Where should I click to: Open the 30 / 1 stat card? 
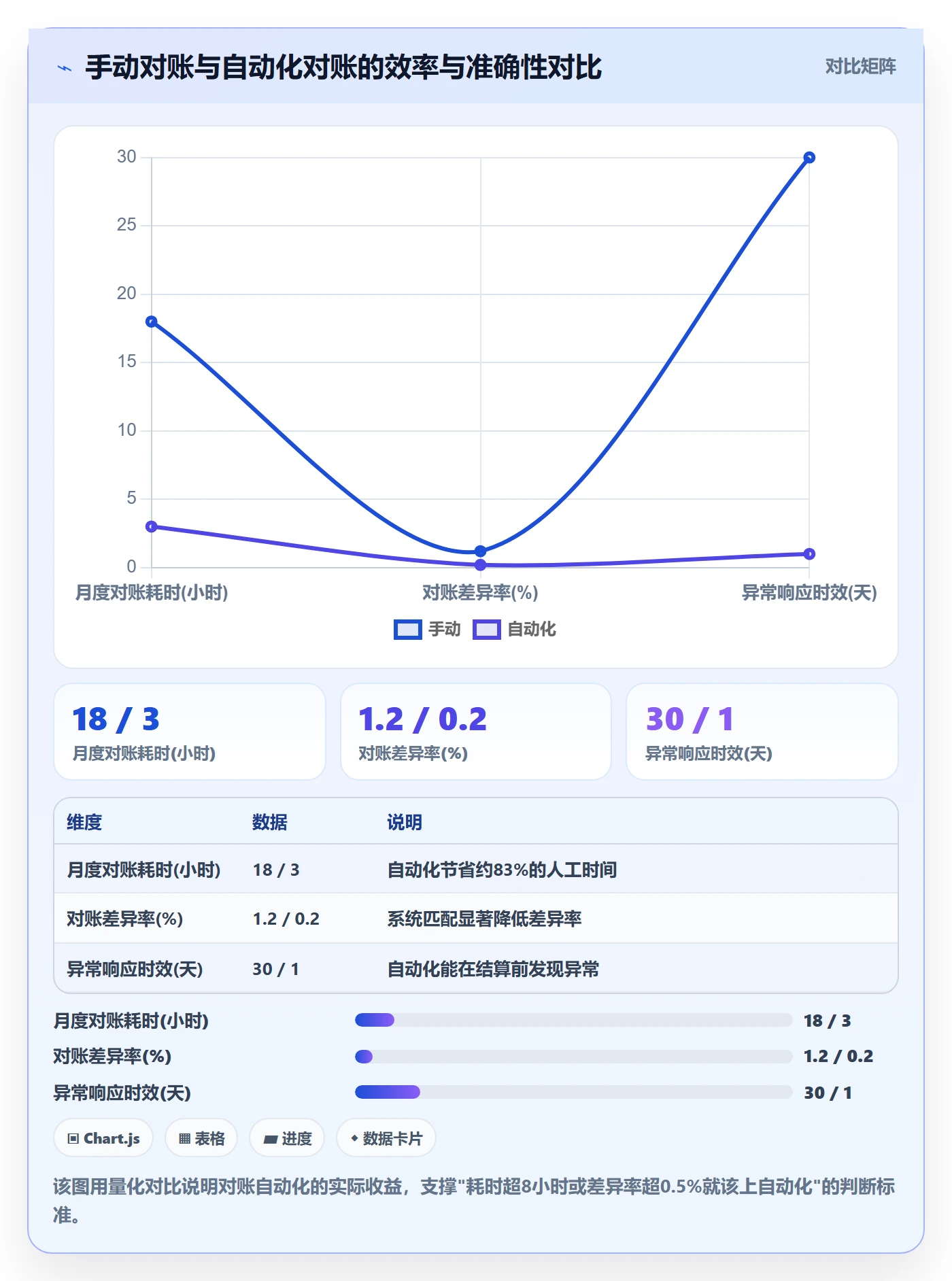[762, 732]
